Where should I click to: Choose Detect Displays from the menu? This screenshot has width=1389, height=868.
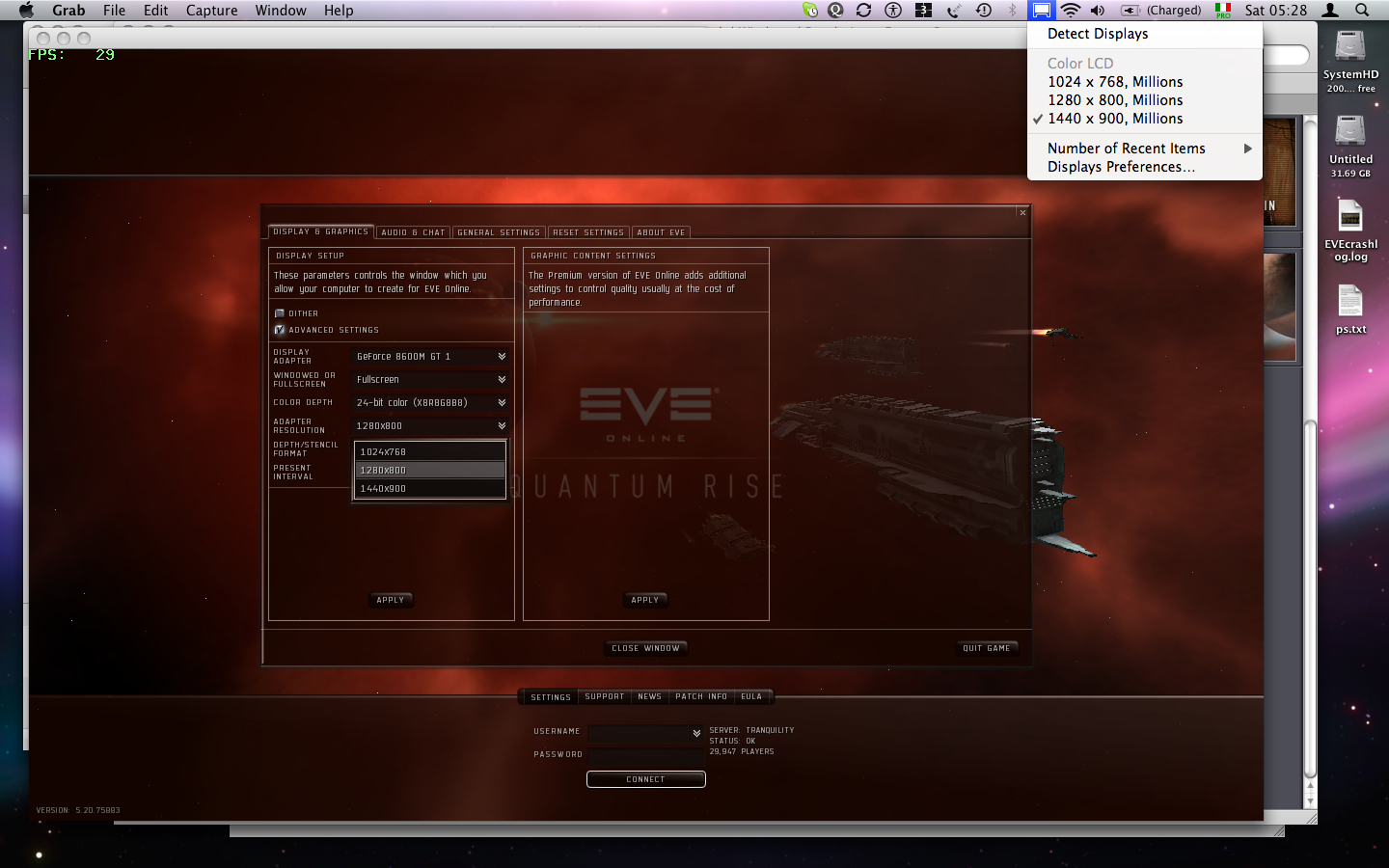[x=1145, y=34]
